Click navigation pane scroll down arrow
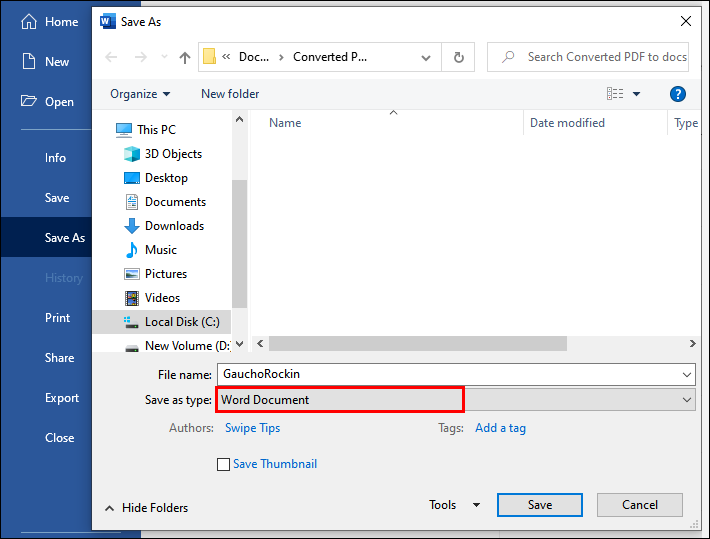The height and width of the screenshot is (539, 710). point(240,344)
